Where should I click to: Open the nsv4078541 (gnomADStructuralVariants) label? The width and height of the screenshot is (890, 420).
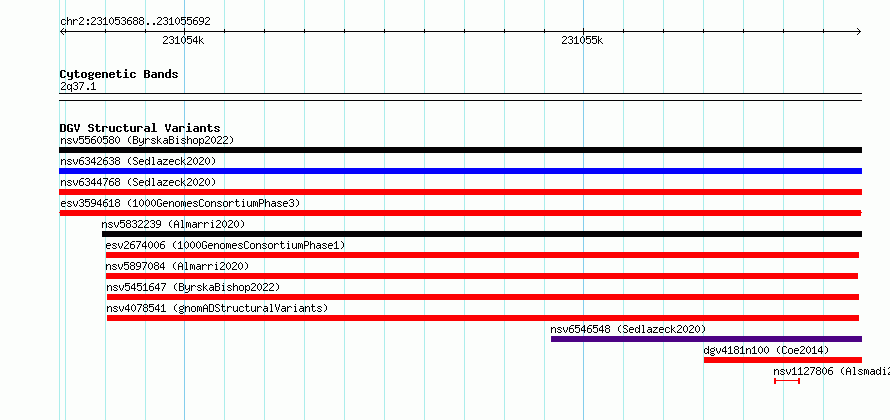[217, 308]
